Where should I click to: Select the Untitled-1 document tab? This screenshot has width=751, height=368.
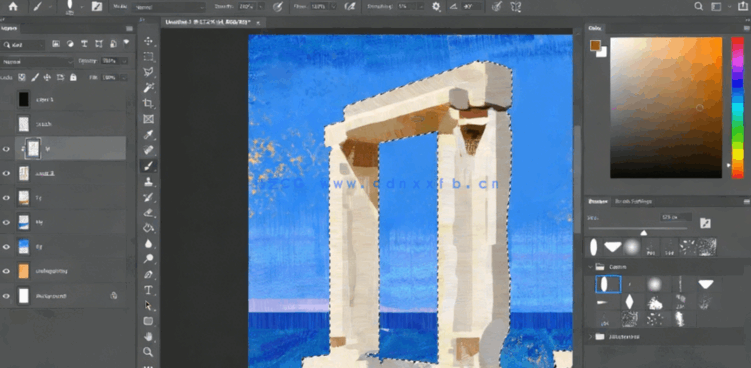[208, 22]
